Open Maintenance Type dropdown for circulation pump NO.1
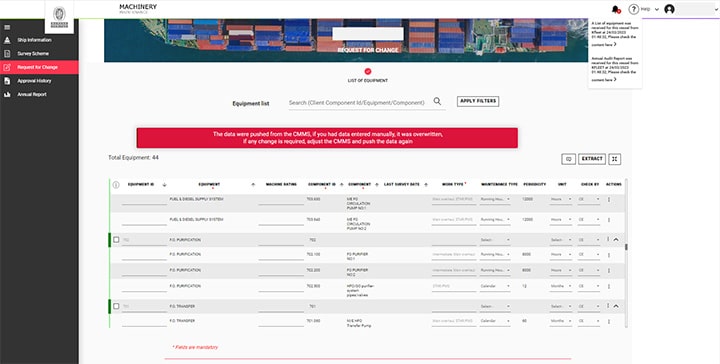Image resolution: width=720 pixels, height=364 pixels. click(x=495, y=200)
